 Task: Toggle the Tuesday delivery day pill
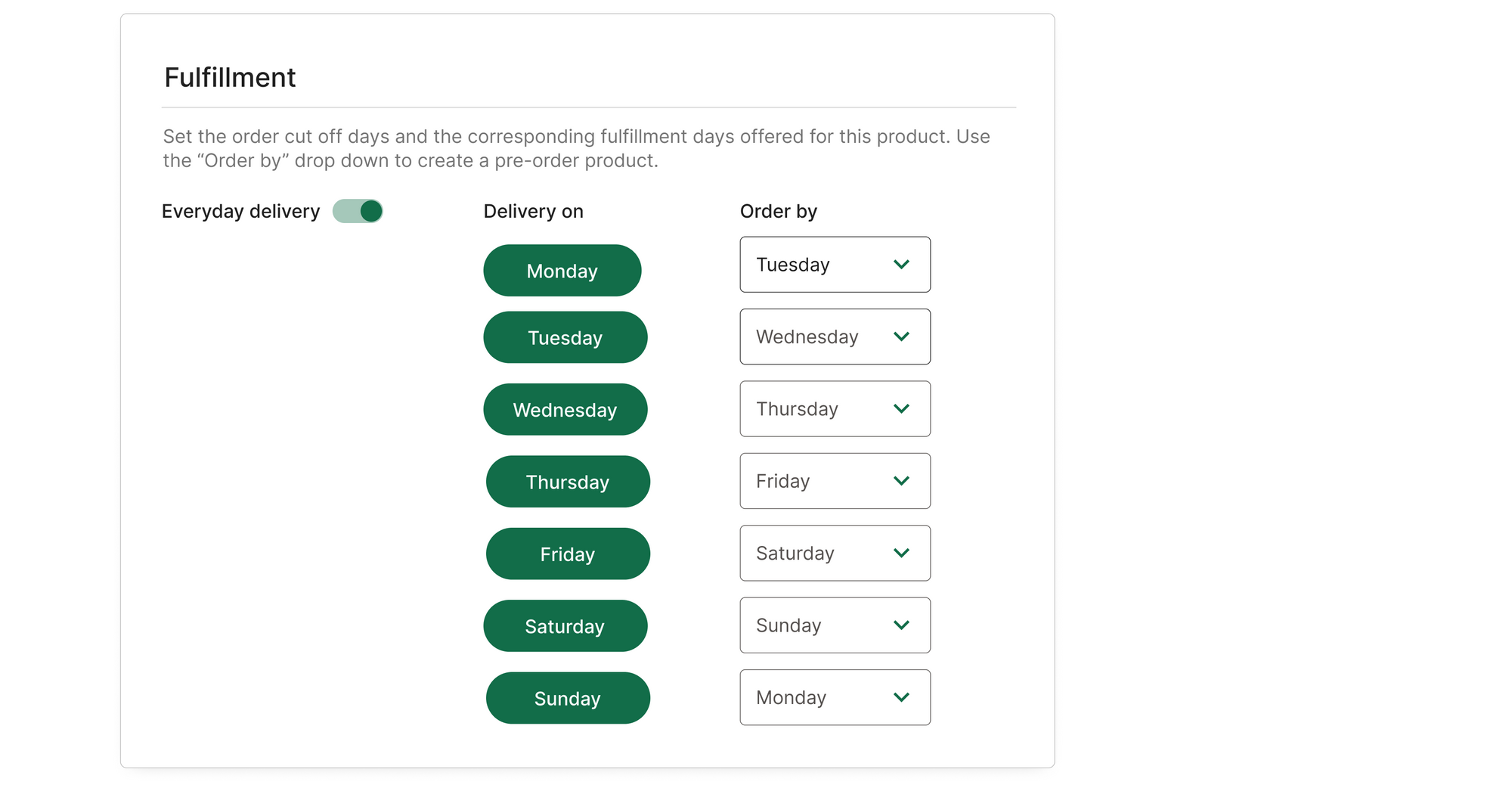point(565,337)
